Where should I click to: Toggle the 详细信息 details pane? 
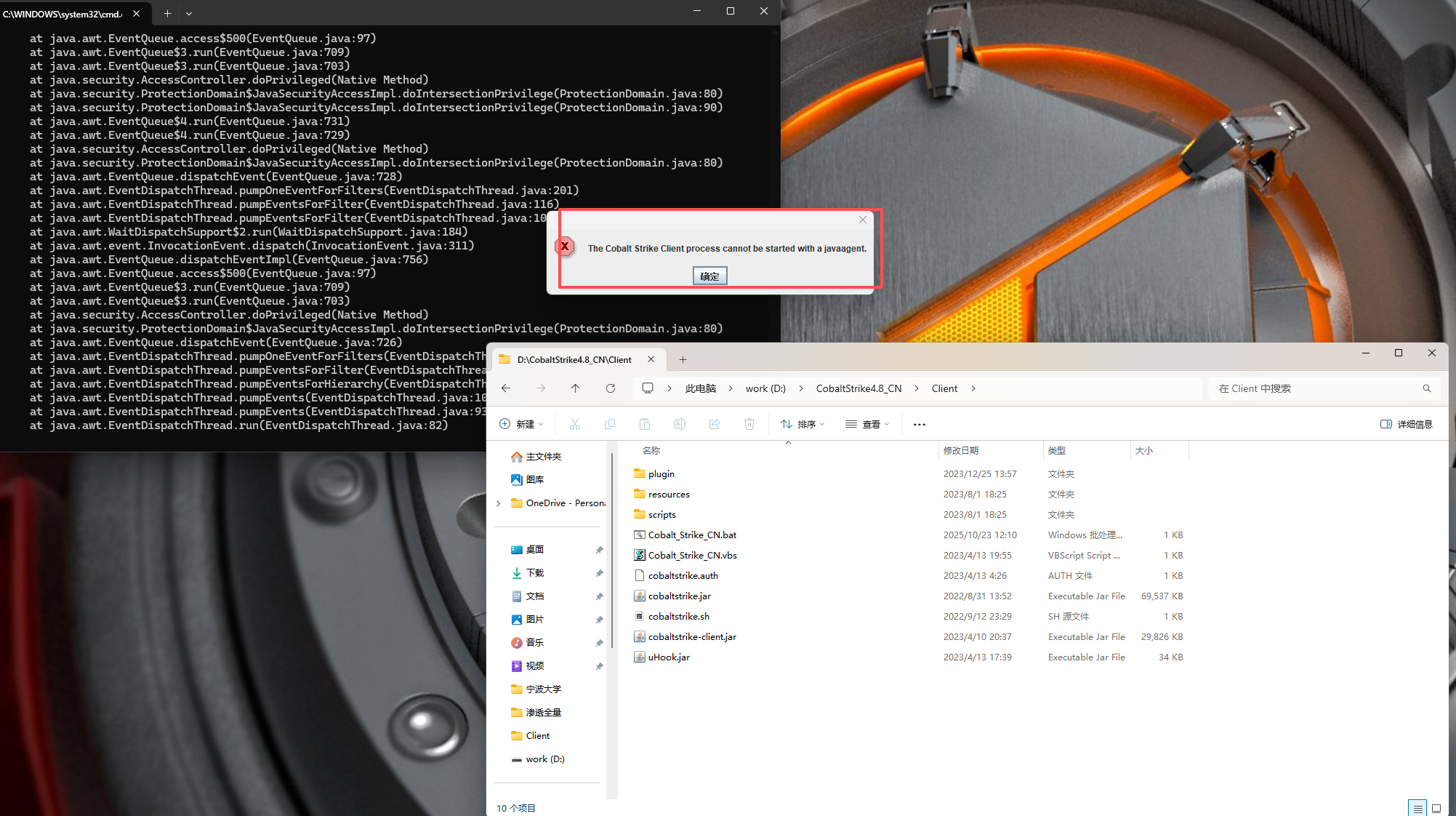click(1406, 424)
